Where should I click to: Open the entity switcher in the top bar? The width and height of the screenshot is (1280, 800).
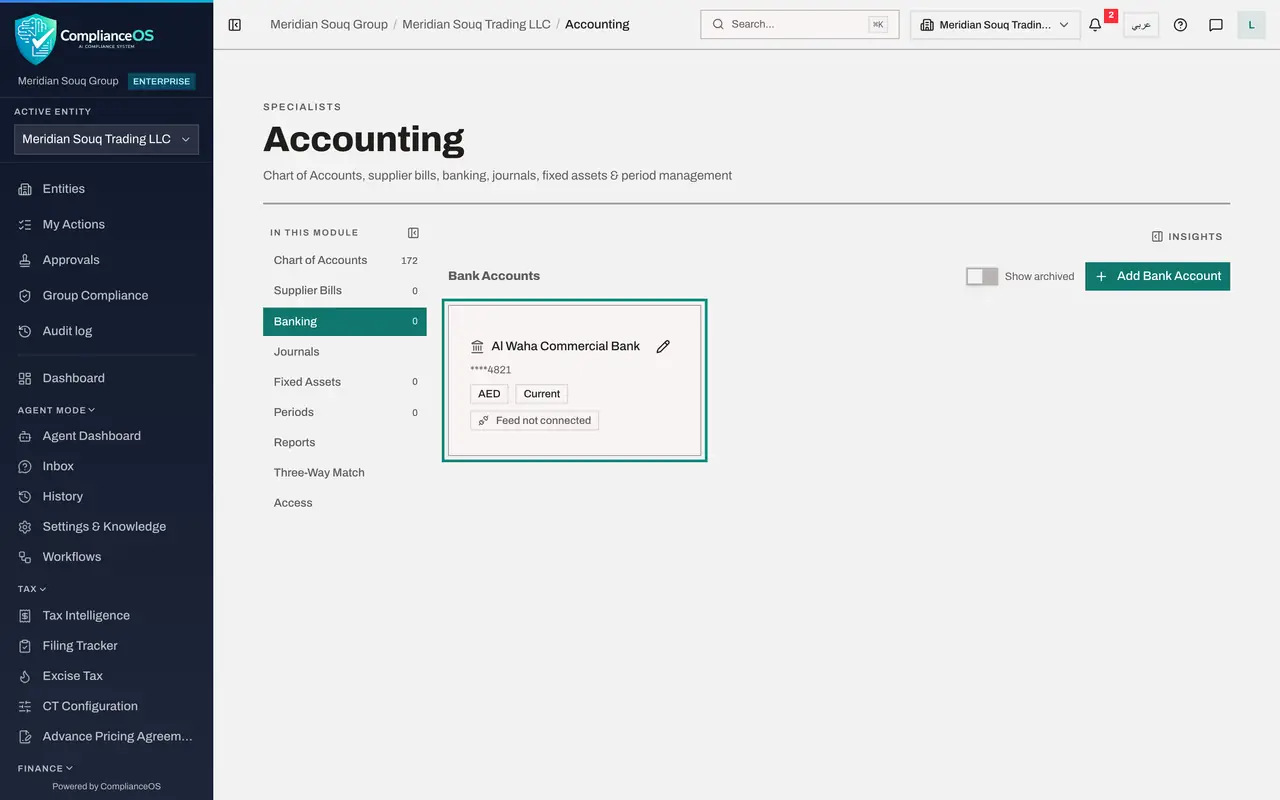click(x=995, y=25)
